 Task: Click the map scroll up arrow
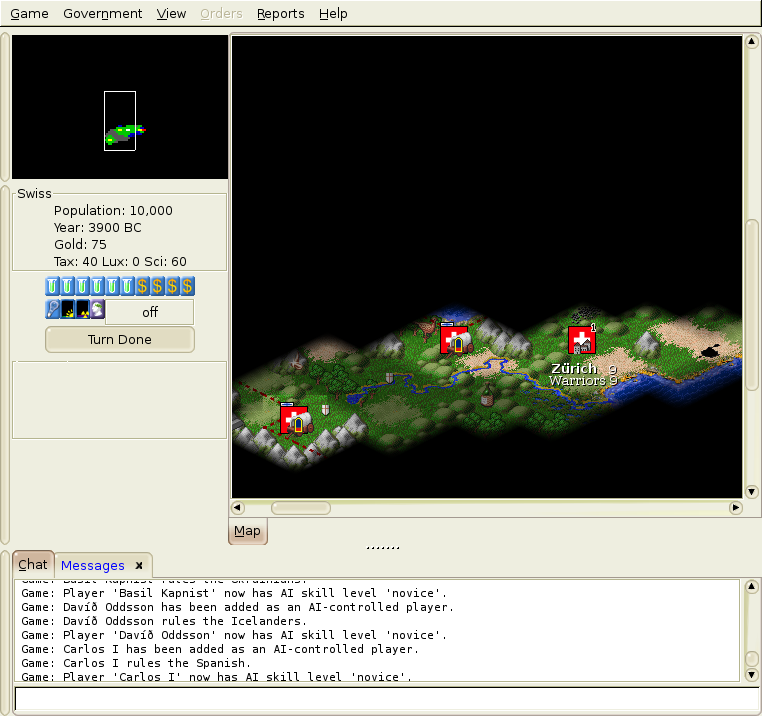click(x=751, y=42)
